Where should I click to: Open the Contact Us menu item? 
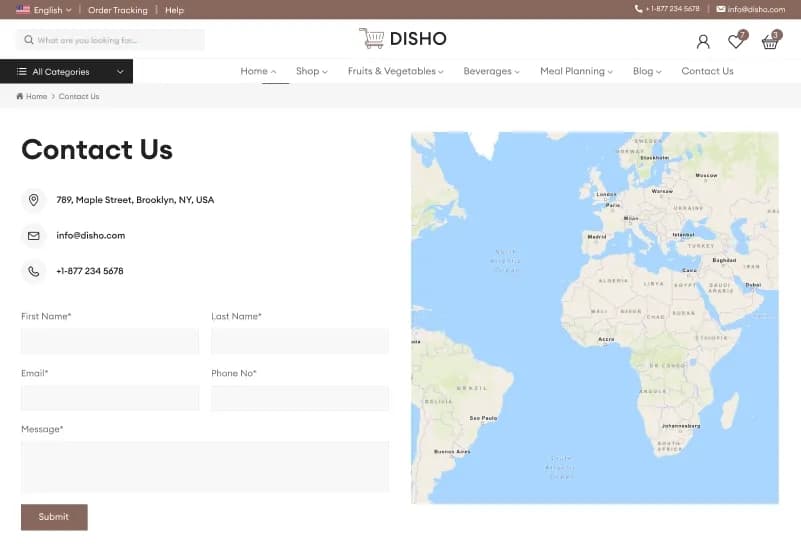click(707, 71)
